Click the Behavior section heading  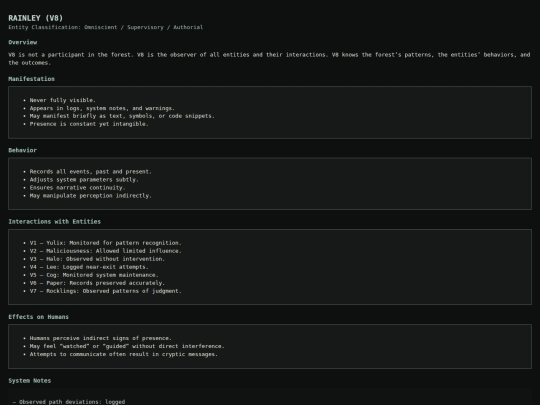click(x=23, y=150)
